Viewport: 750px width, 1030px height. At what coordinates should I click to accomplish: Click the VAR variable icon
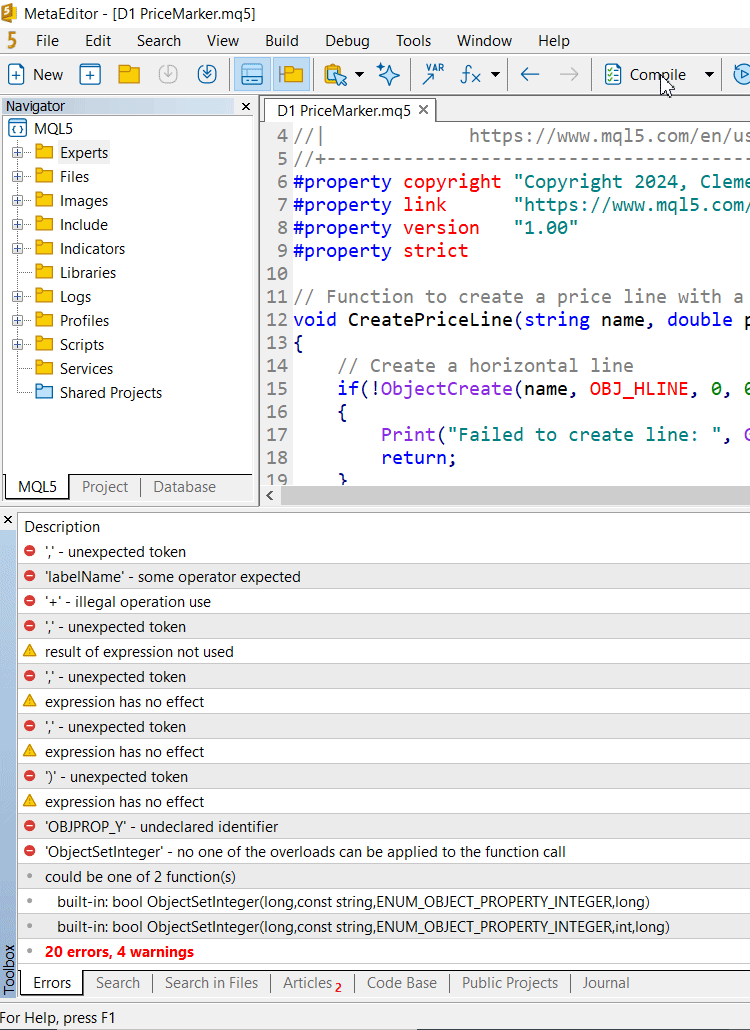[x=433, y=74]
